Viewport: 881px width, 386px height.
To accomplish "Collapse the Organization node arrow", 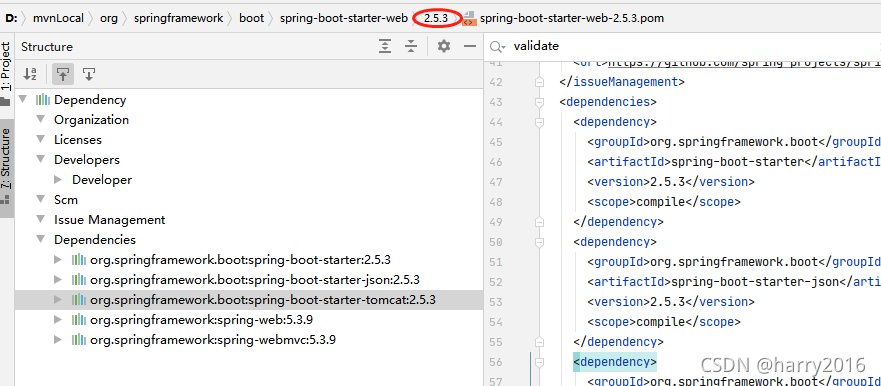I will pyautogui.click(x=40, y=120).
